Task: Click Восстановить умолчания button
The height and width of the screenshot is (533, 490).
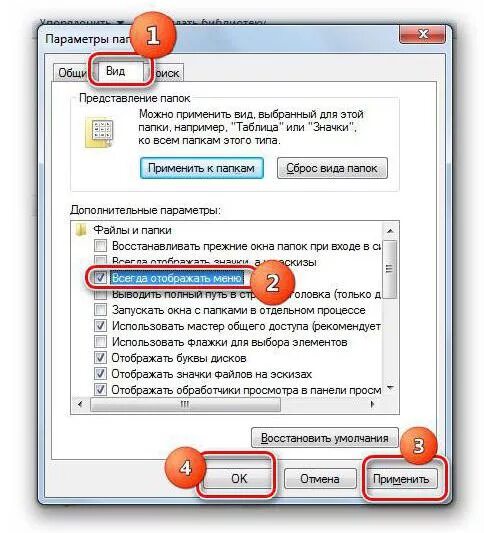Action: [325, 438]
